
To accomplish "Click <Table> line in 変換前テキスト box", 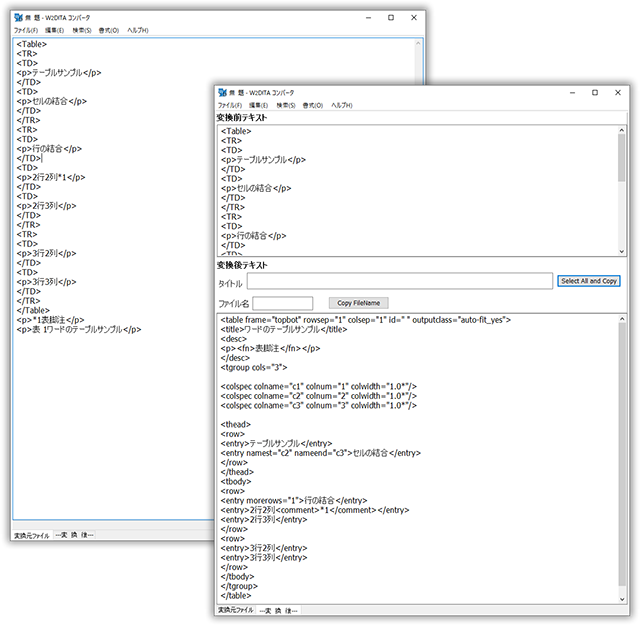I will click(x=236, y=131).
